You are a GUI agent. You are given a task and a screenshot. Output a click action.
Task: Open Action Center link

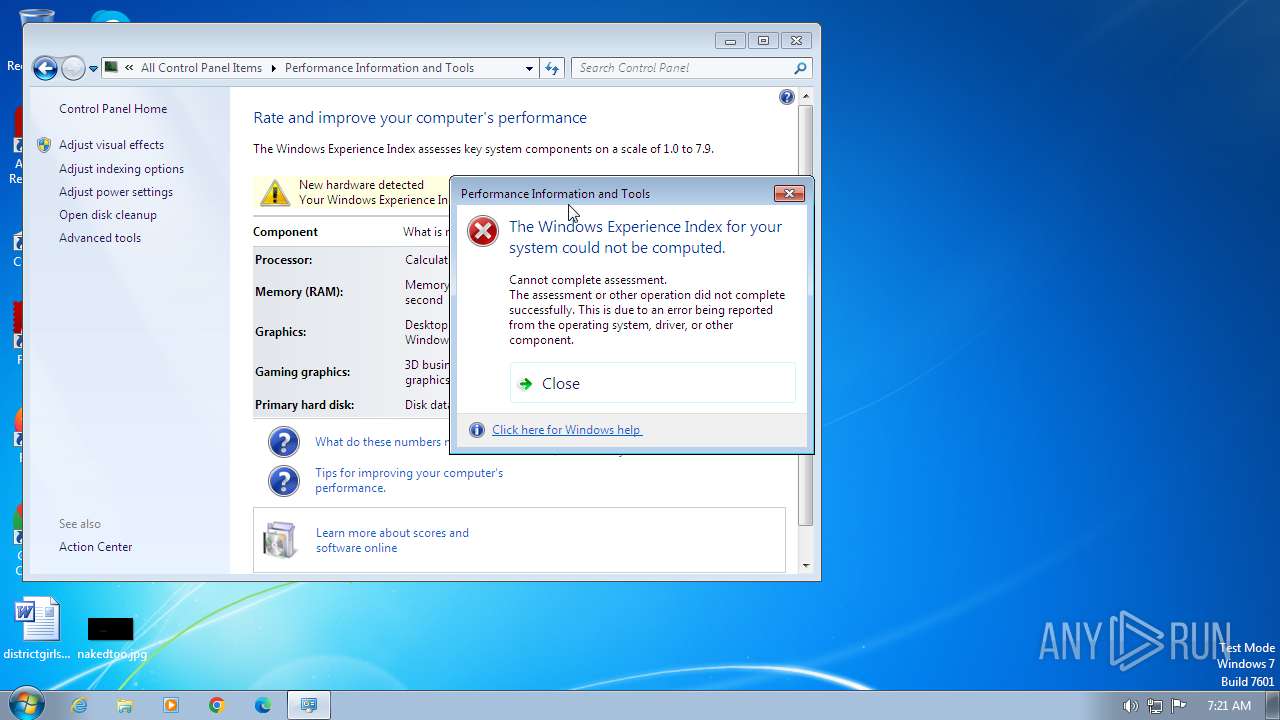95,547
